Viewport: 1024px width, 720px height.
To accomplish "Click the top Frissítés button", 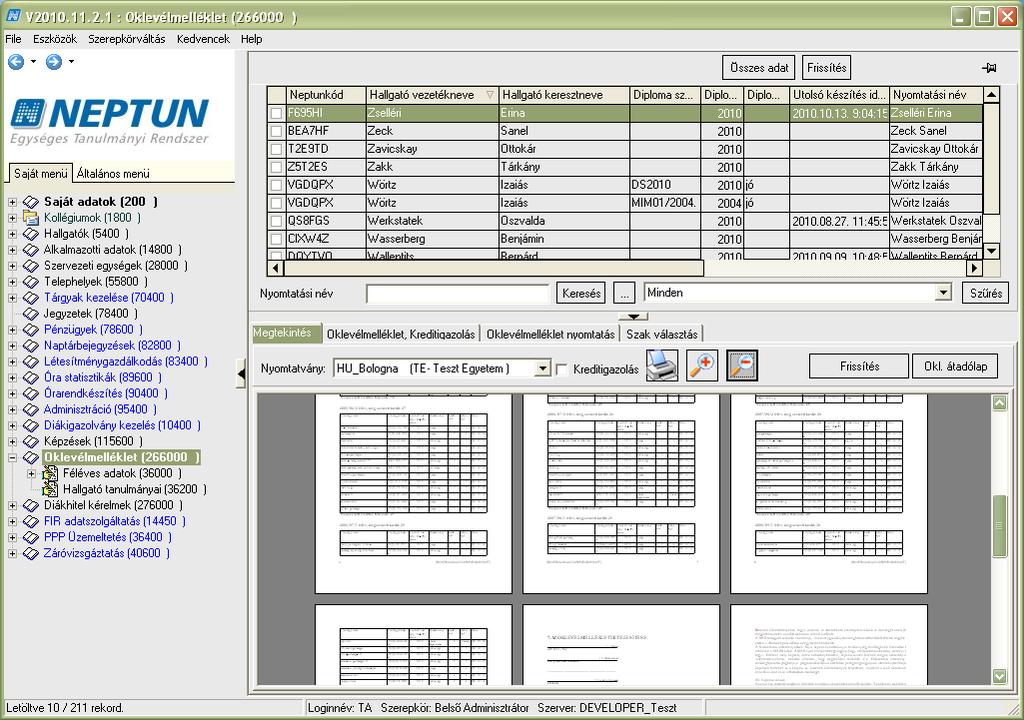I will click(x=827, y=67).
